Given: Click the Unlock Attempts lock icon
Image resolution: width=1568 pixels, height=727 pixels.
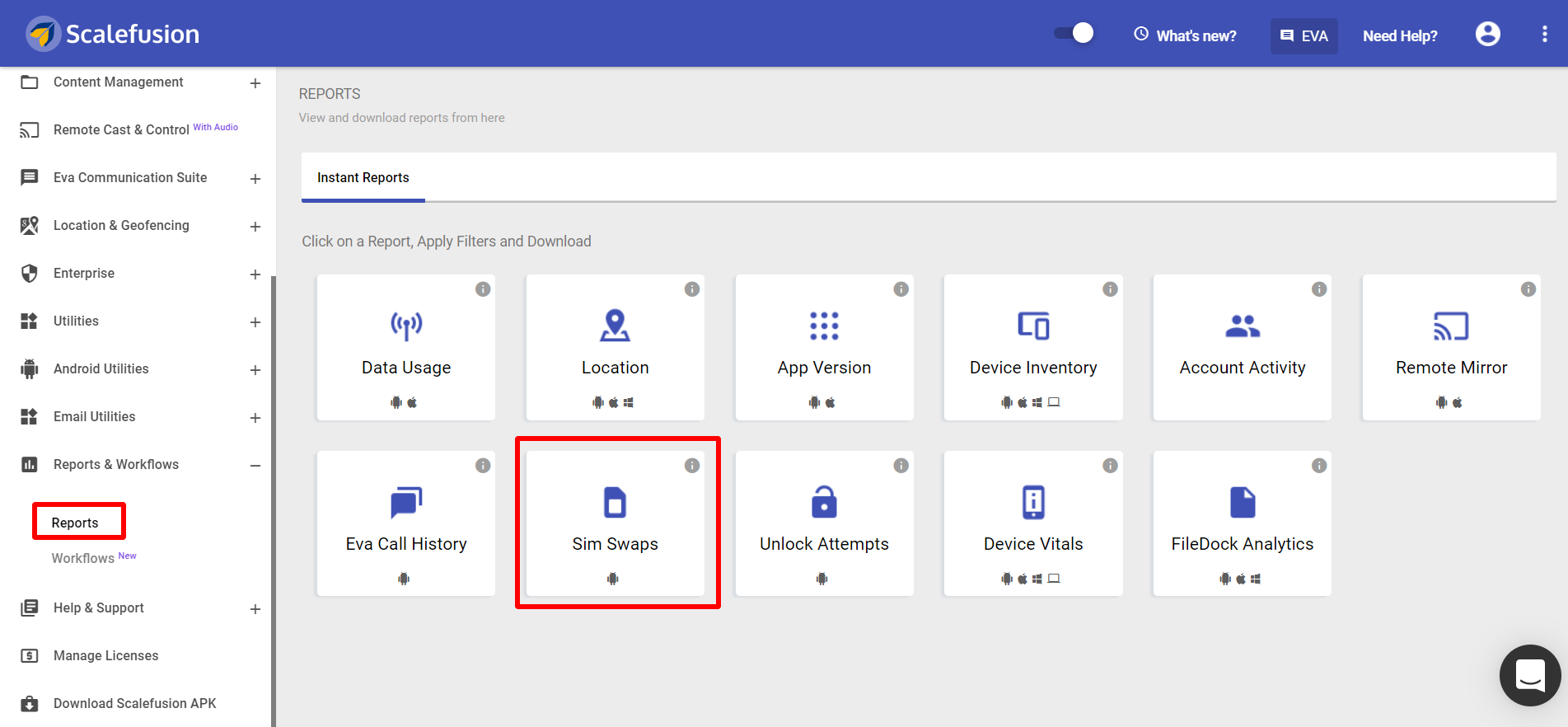Looking at the screenshot, I should click(x=824, y=501).
